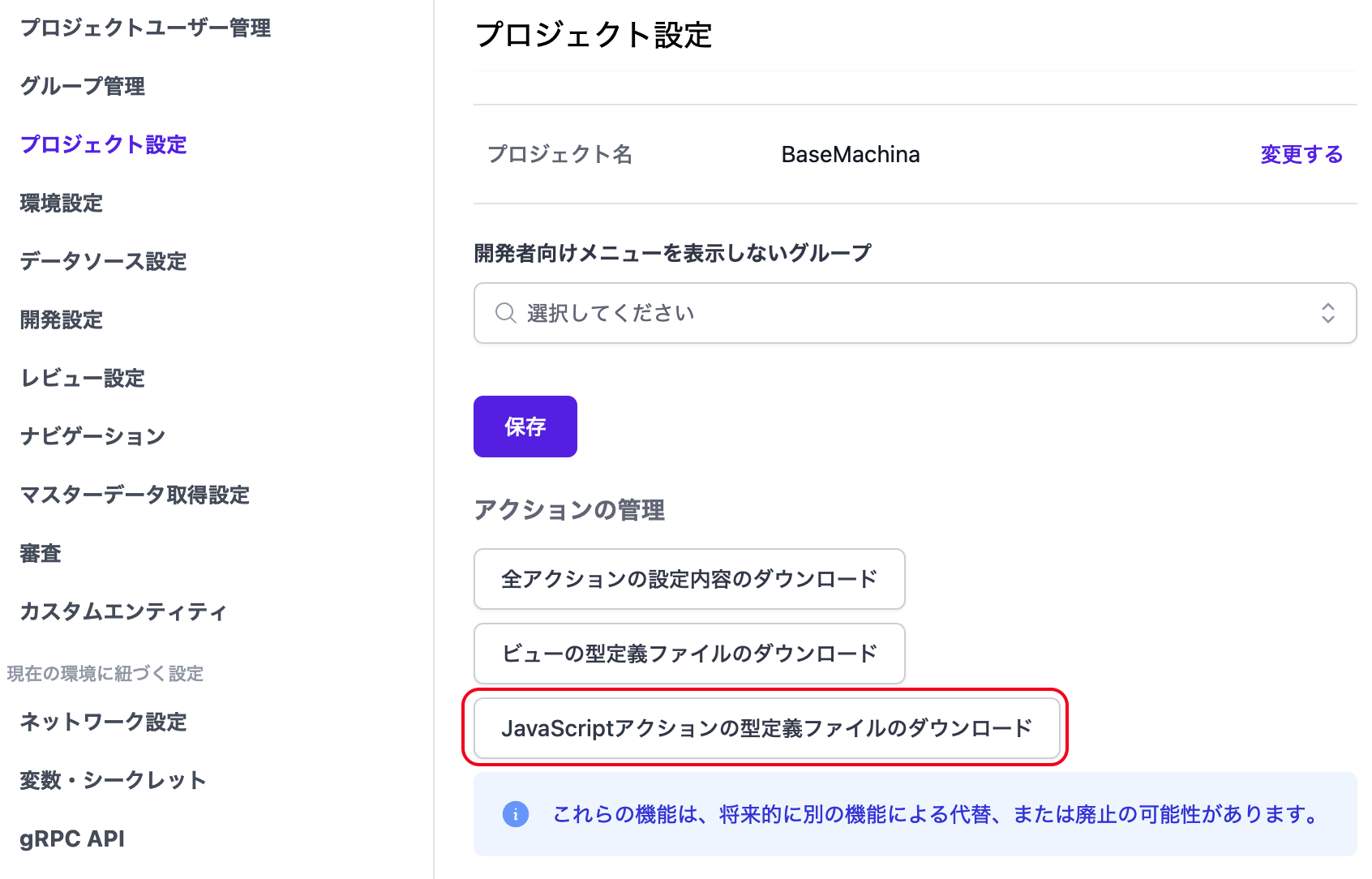Click プロジェクト設定 page heading
The height and width of the screenshot is (879, 1372).
594,35
